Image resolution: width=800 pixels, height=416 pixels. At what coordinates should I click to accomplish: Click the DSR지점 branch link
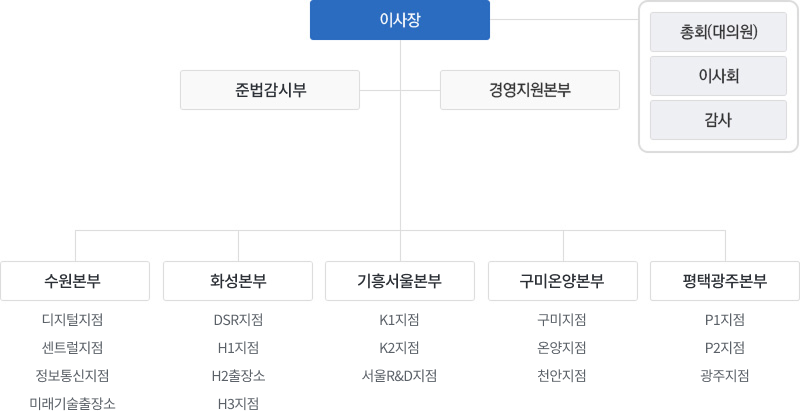pyautogui.click(x=238, y=320)
